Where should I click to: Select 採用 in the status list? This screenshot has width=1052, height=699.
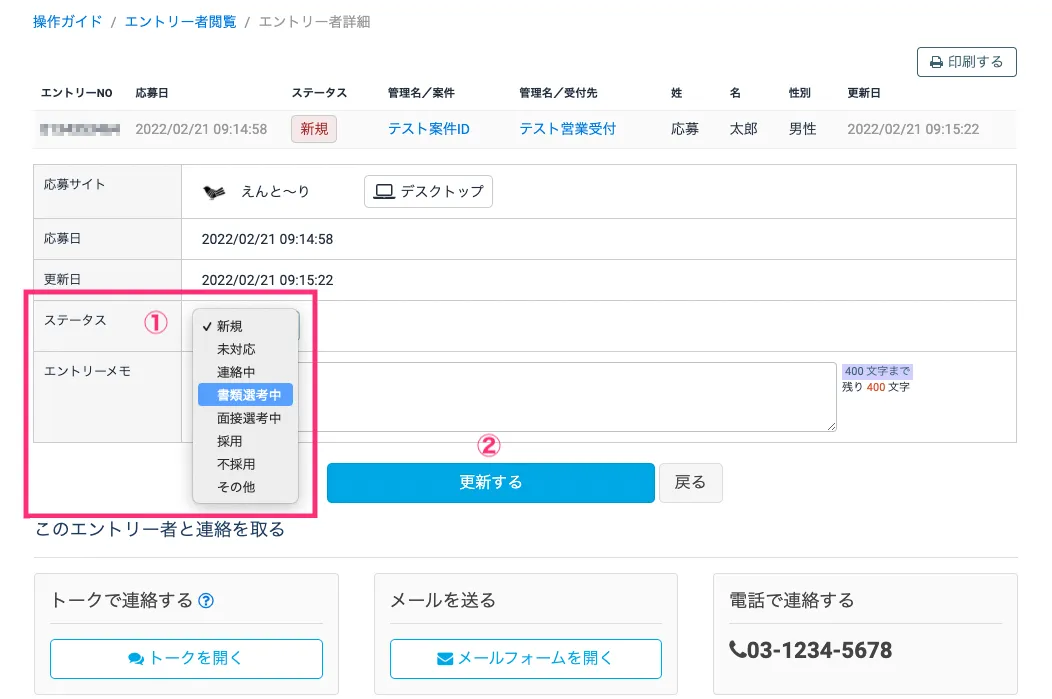(229, 441)
